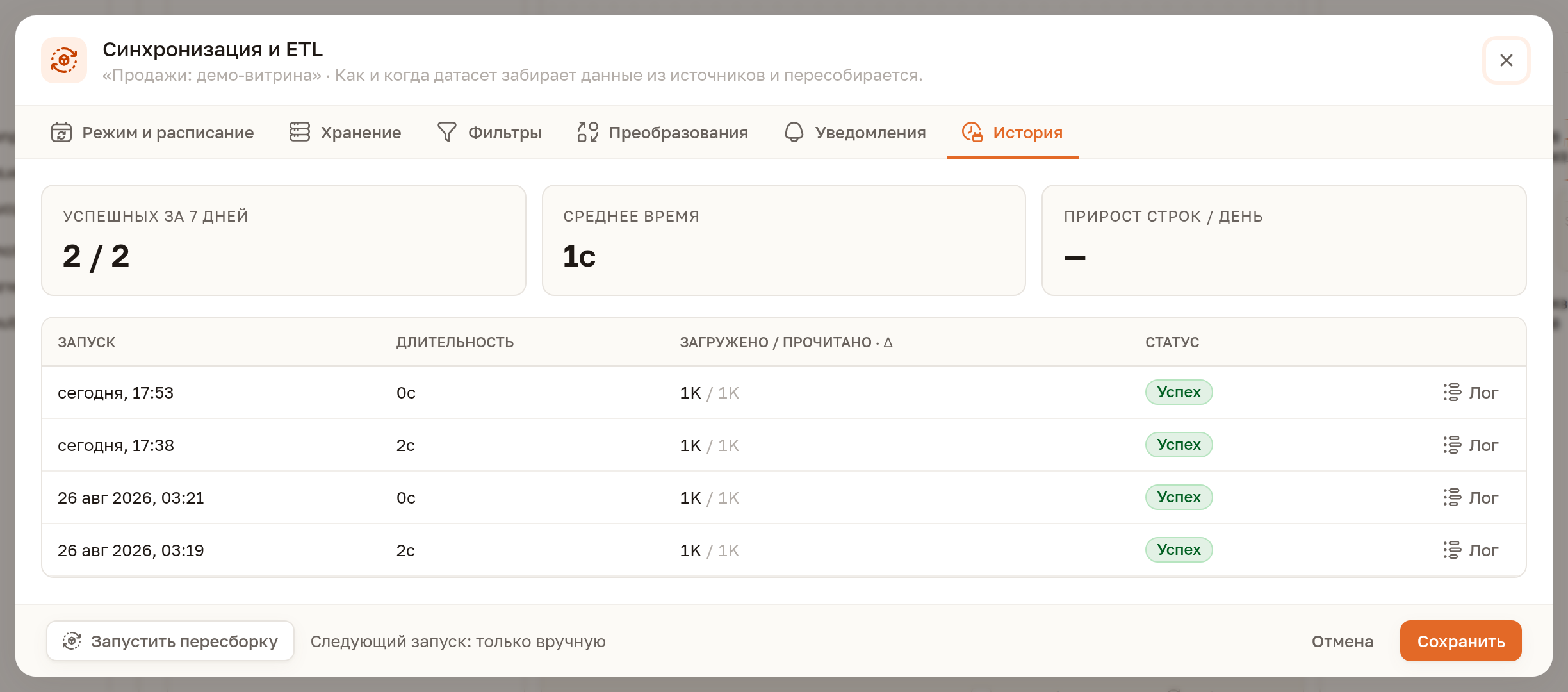Open the Уведомления tab
The height and width of the screenshot is (692, 1568).
[855, 133]
